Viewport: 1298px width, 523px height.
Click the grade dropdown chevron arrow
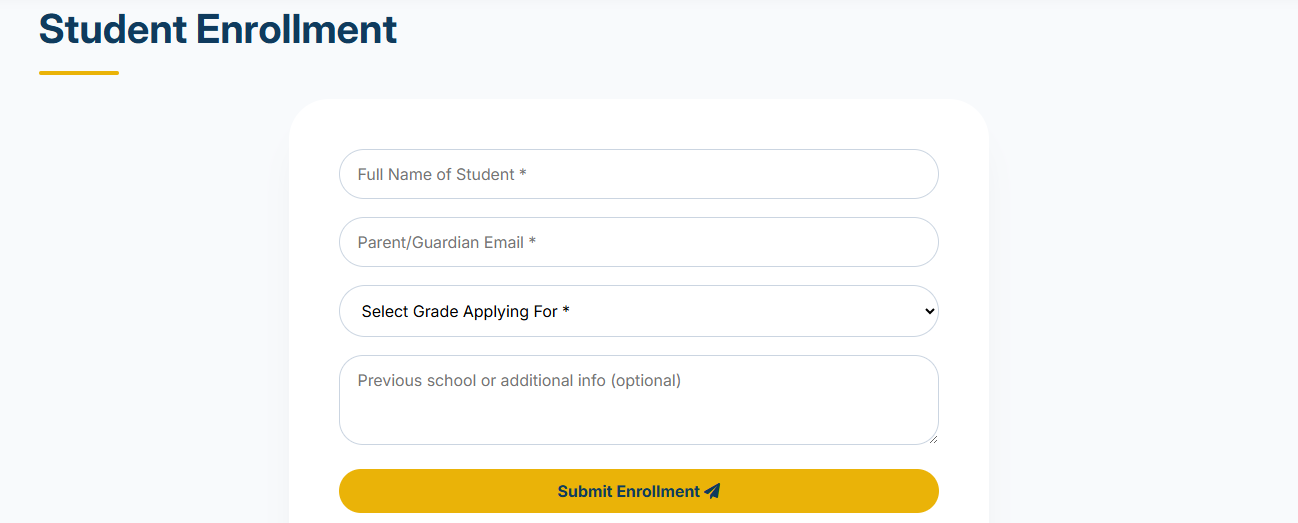(929, 311)
